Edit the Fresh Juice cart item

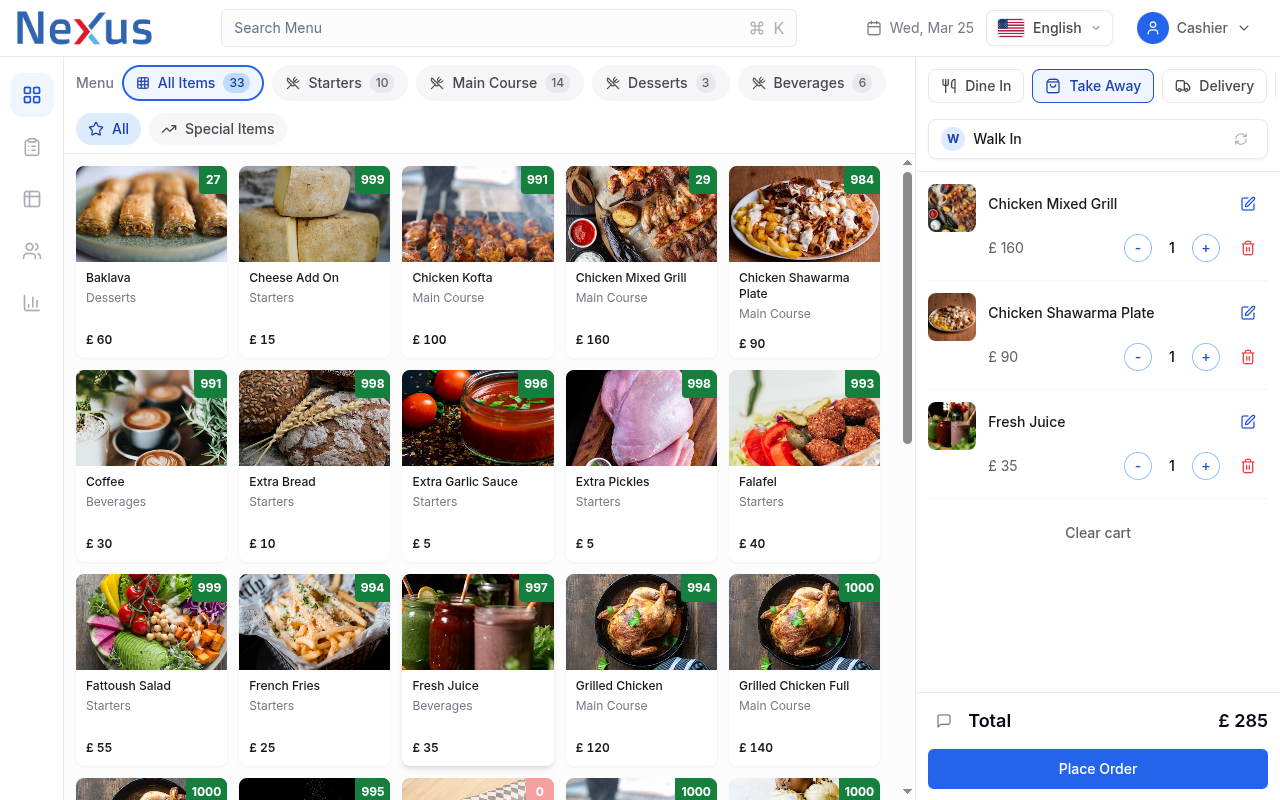tap(1248, 422)
